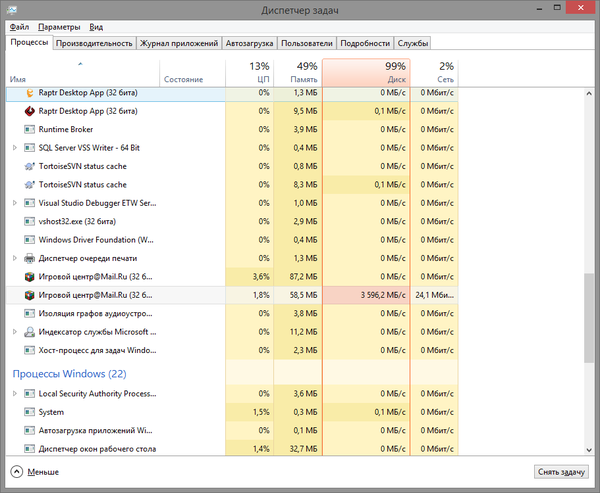The image size is (600, 493).
Task: Click the 1,5% CPU value for System
Action: tap(261, 412)
